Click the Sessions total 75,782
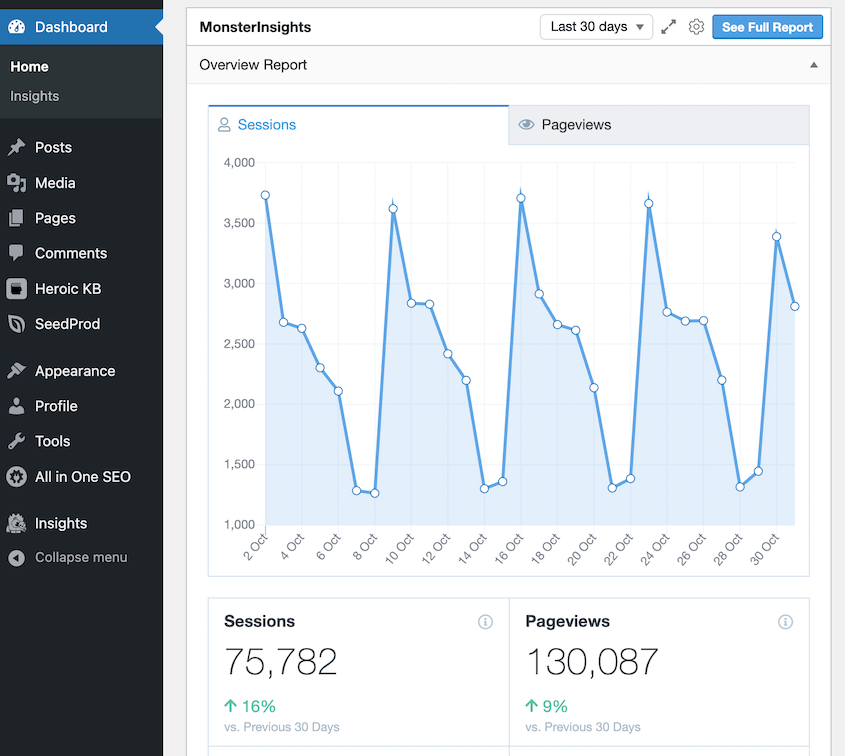This screenshot has height=756, width=845. pos(281,662)
